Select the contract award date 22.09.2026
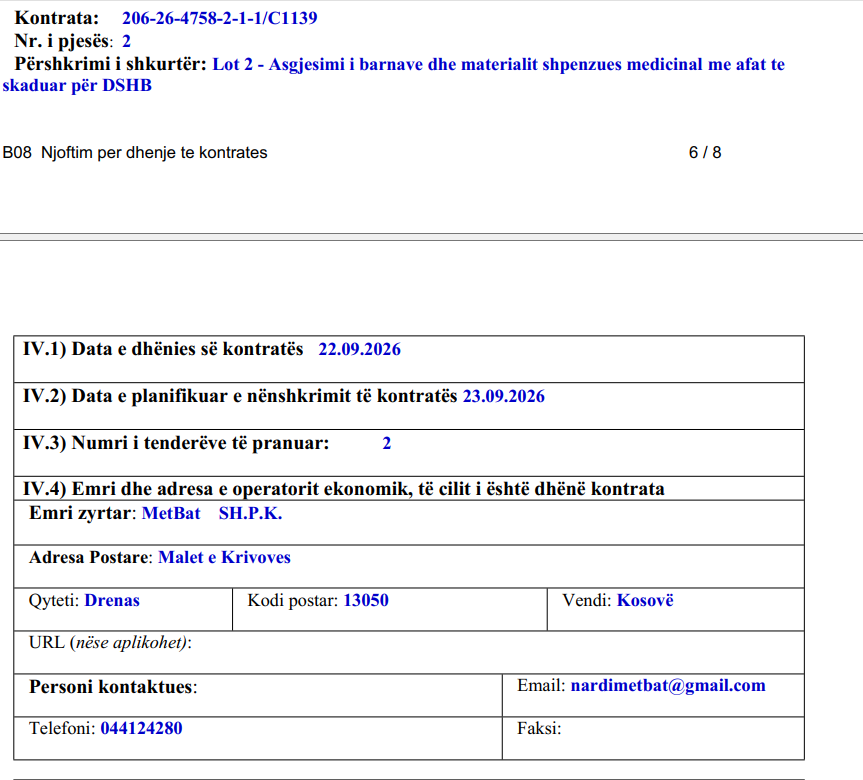Screen dimensions: 863x780 coord(359,349)
